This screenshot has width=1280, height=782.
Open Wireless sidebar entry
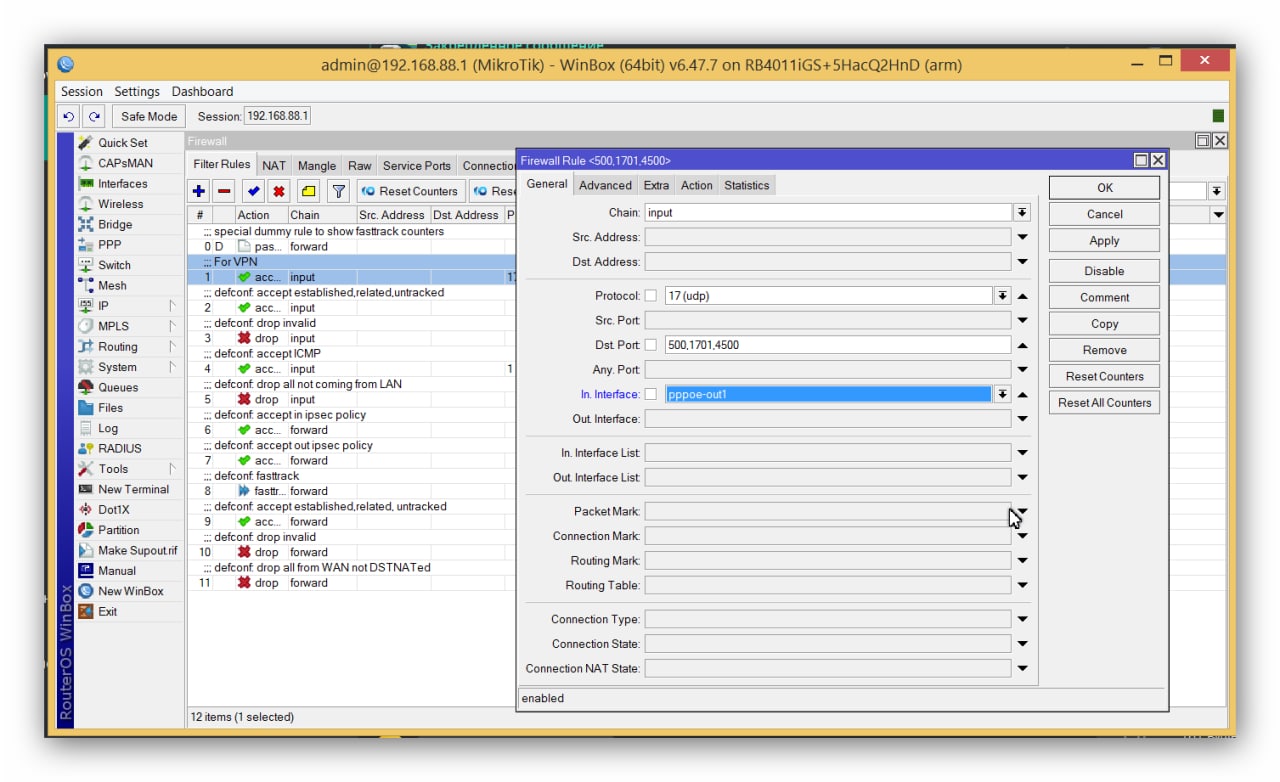pyautogui.click(x=120, y=204)
